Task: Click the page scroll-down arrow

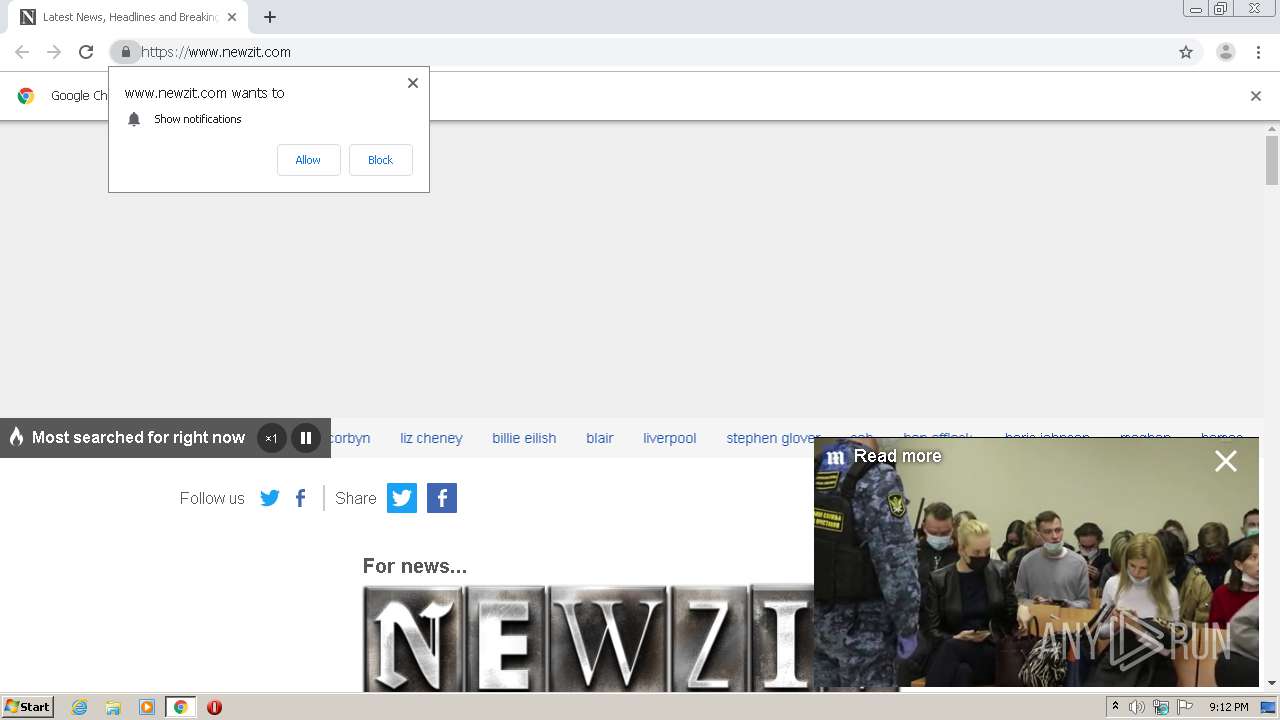Action: (x=1272, y=683)
